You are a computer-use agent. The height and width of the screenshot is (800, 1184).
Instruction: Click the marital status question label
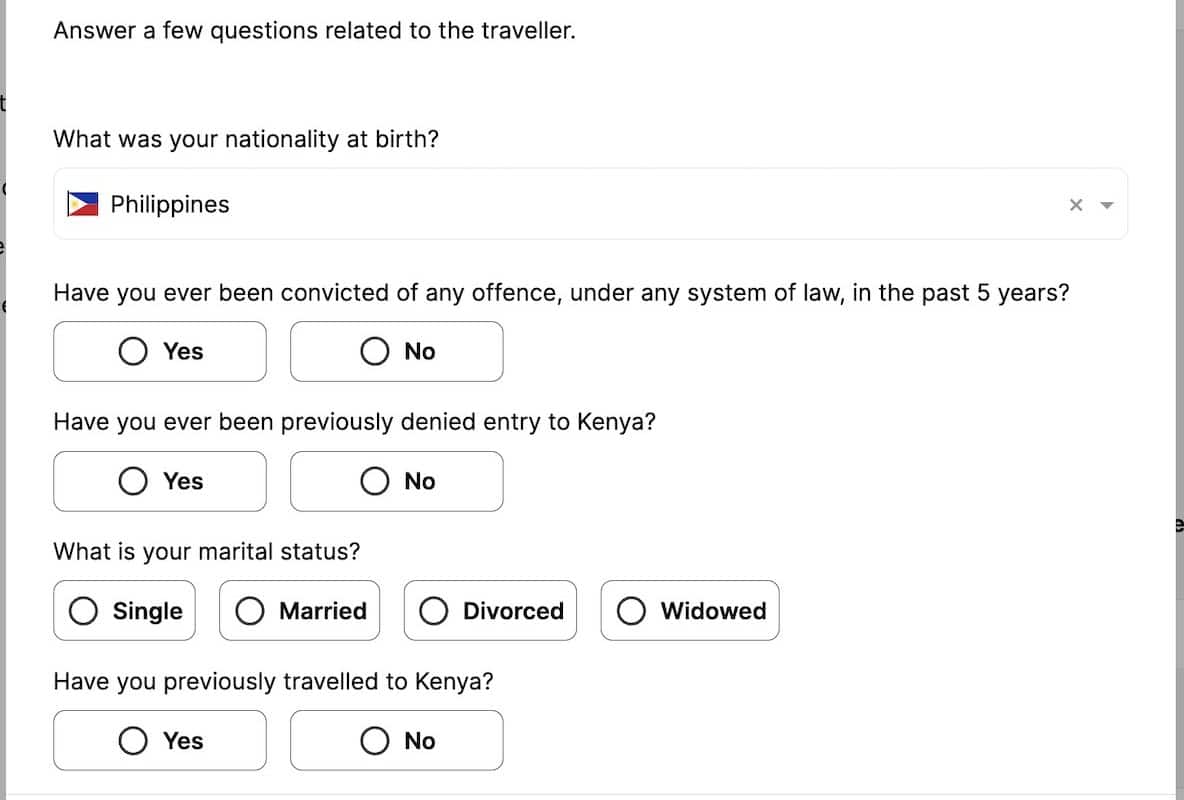[x=206, y=551]
